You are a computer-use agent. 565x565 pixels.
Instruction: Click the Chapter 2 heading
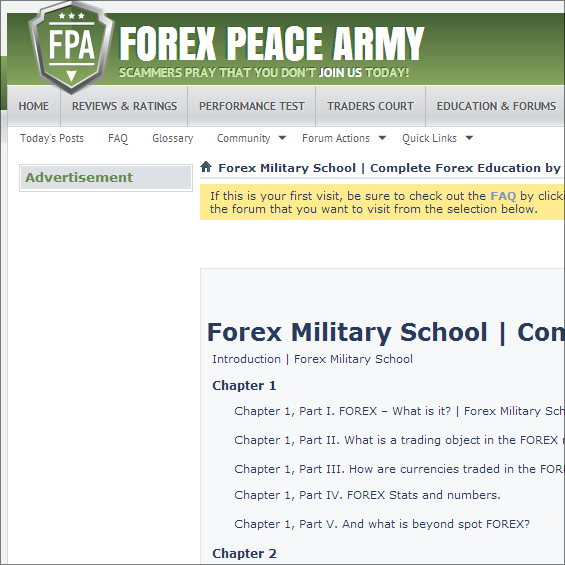(x=244, y=553)
